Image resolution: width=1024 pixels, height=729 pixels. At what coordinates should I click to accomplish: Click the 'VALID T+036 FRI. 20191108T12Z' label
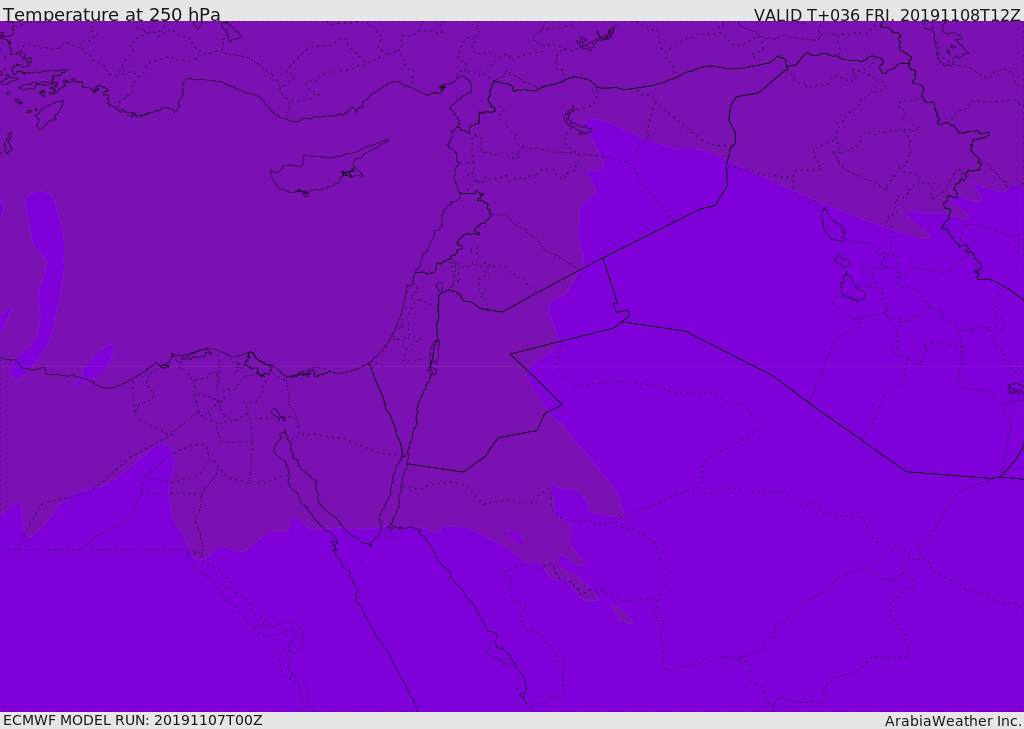pyautogui.click(x=886, y=15)
